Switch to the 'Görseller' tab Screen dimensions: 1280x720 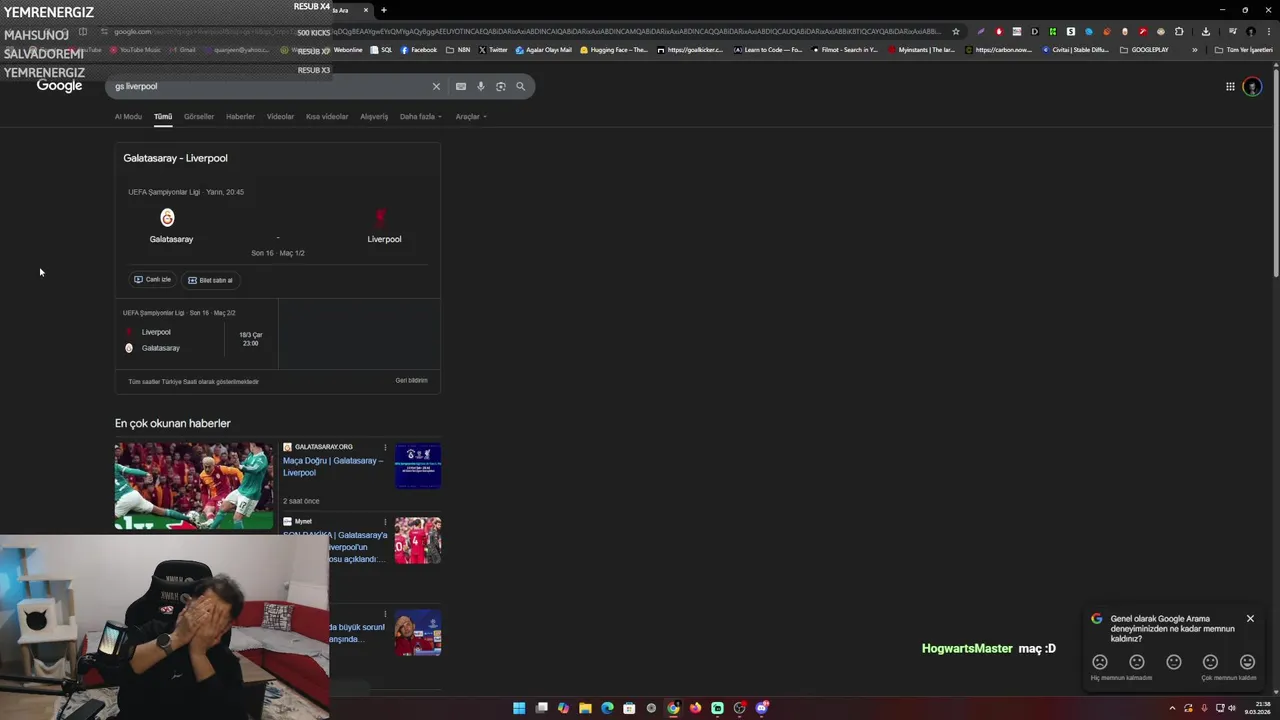pyautogui.click(x=199, y=117)
